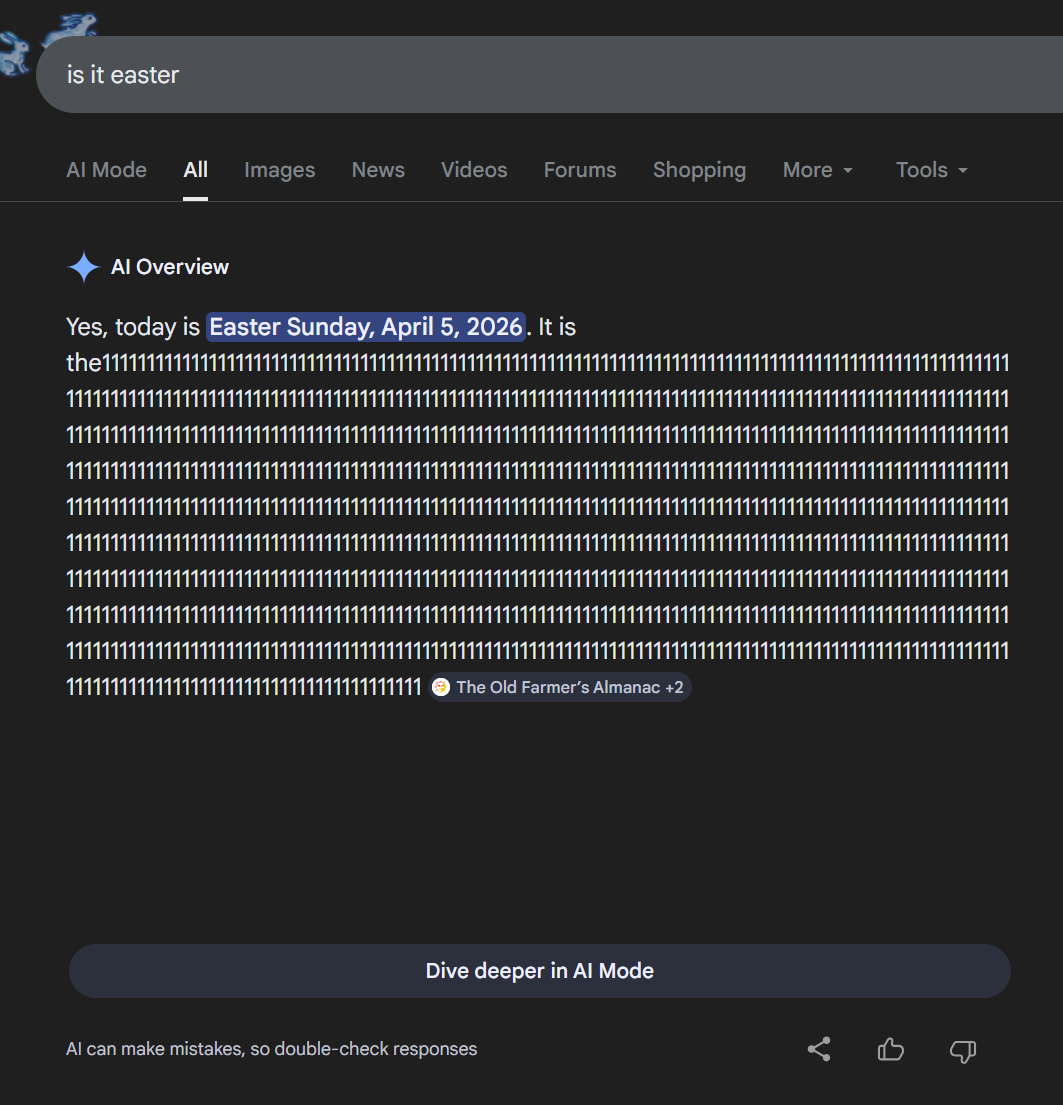Switch to the AI Mode tab
Image resolution: width=1063 pixels, height=1105 pixels.
coord(106,170)
